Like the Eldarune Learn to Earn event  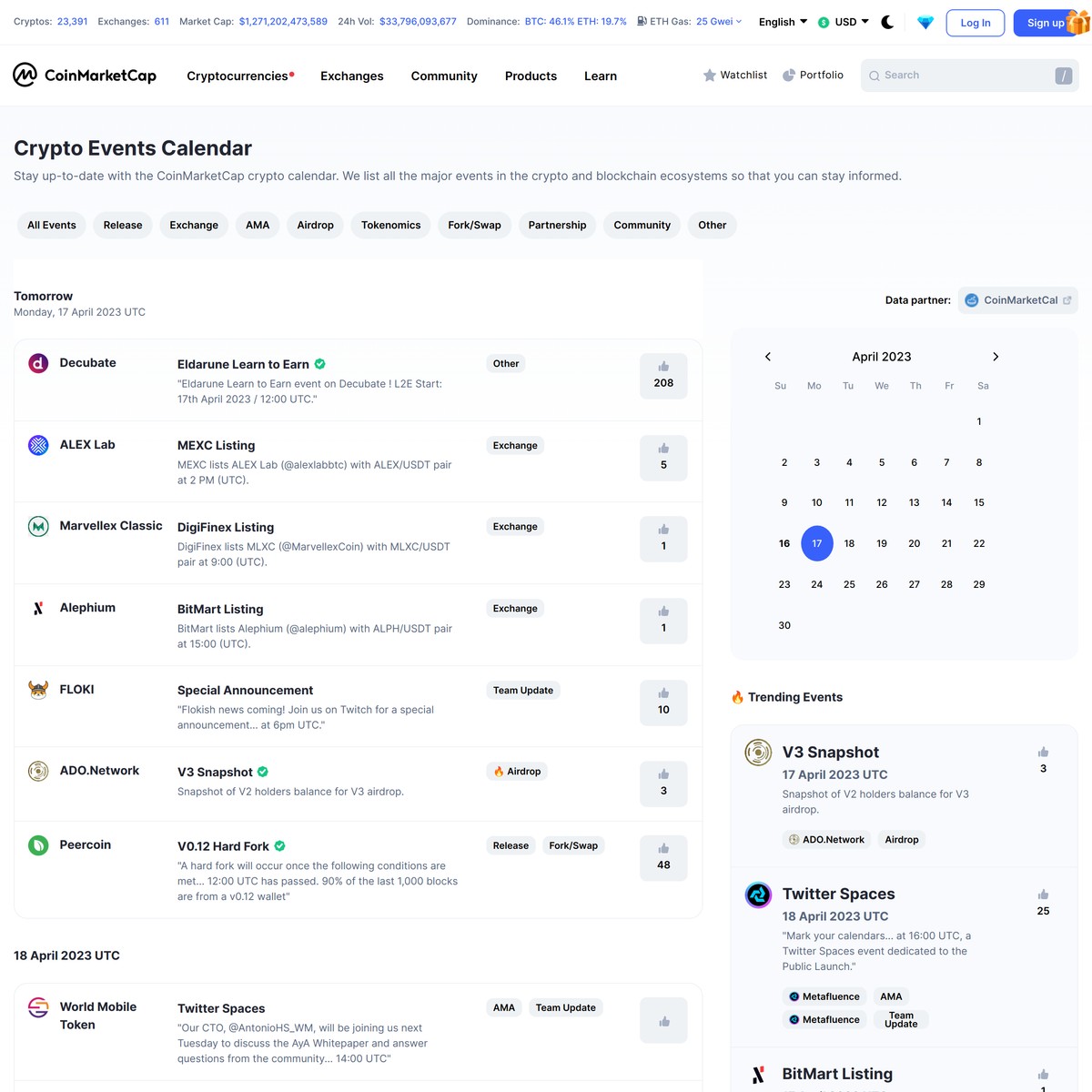[x=663, y=375]
